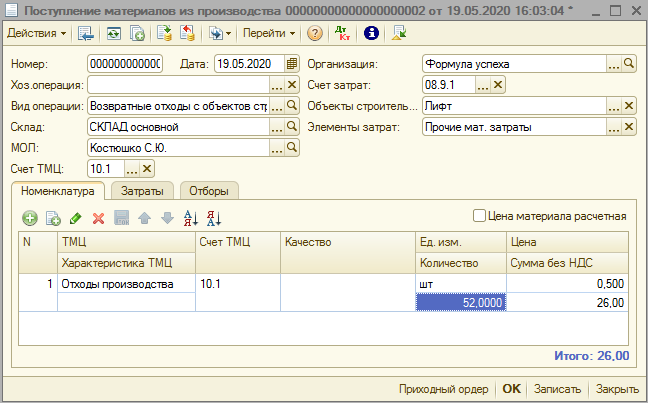The width and height of the screenshot is (648, 403).
Task: Click the Записать button
Action: [x=558, y=389]
